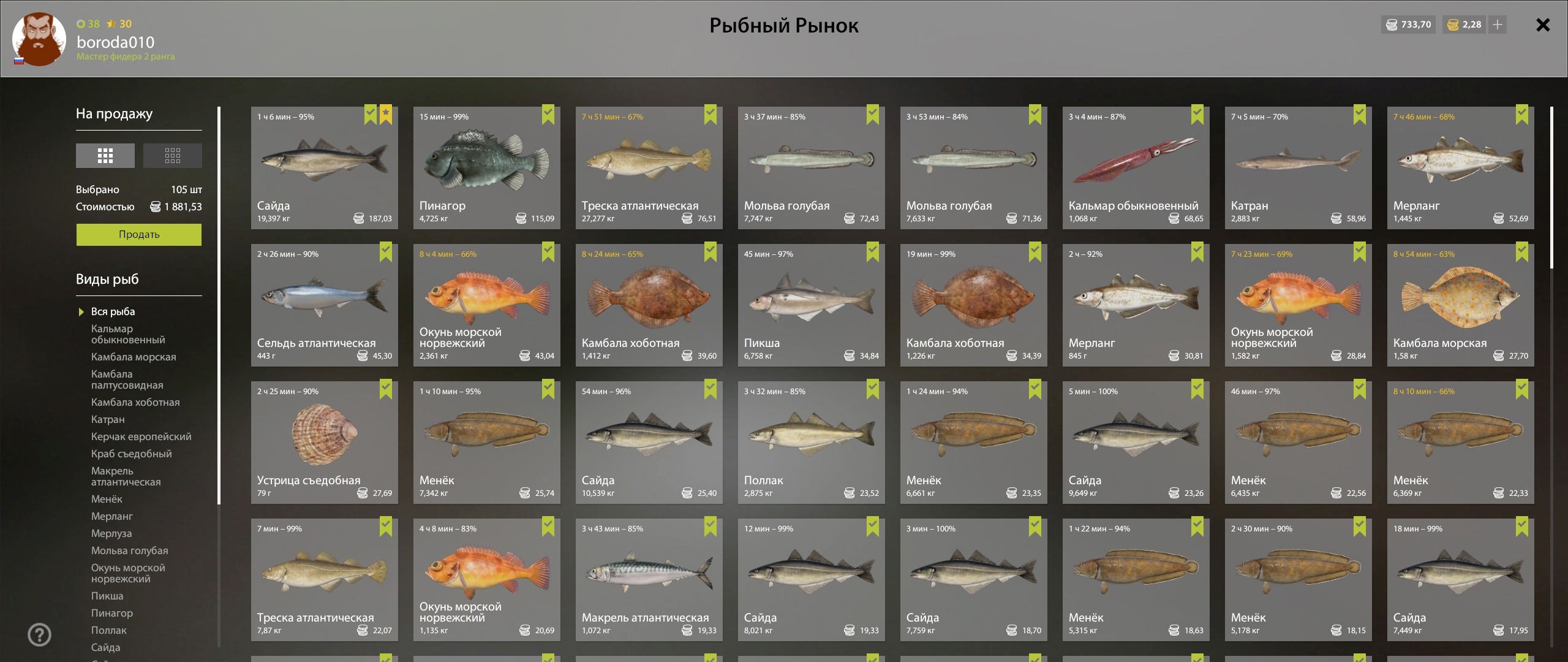Close the Рыбный Рынок window
This screenshot has height=662, width=1568.
[x=1543, y=25]
